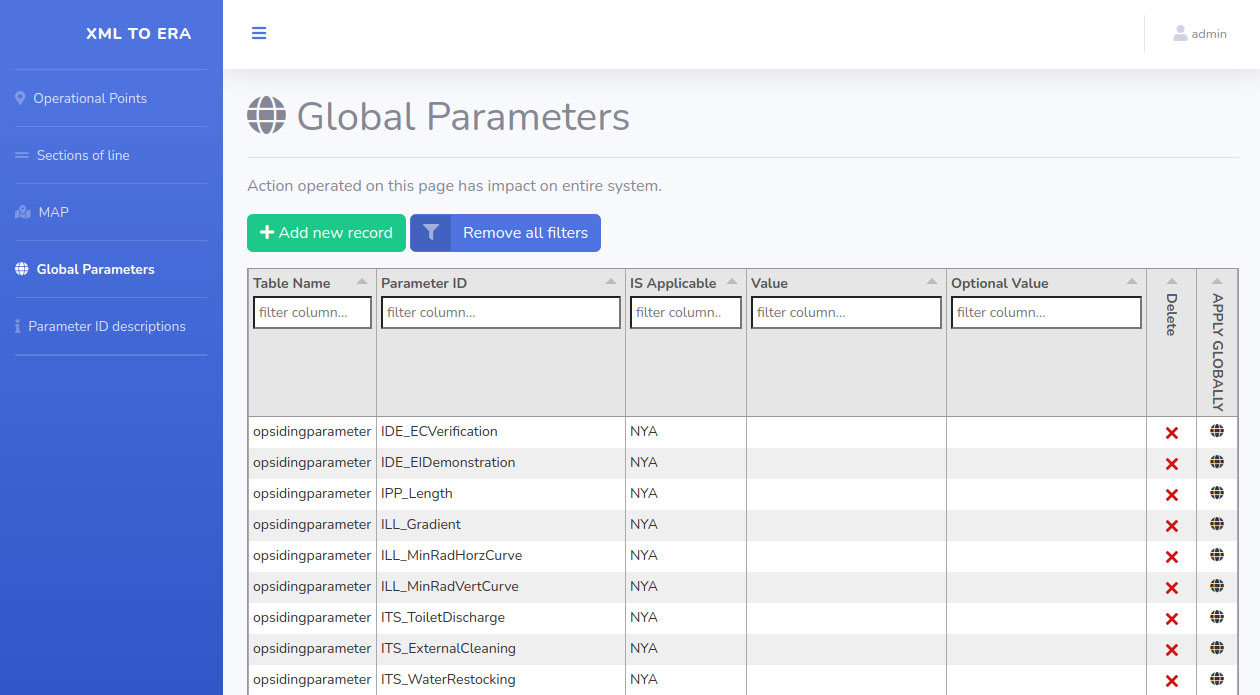Delete the ILL_MinRadHorzCurve row
Screen dimensions: 1260x695
coord(1171,556)
